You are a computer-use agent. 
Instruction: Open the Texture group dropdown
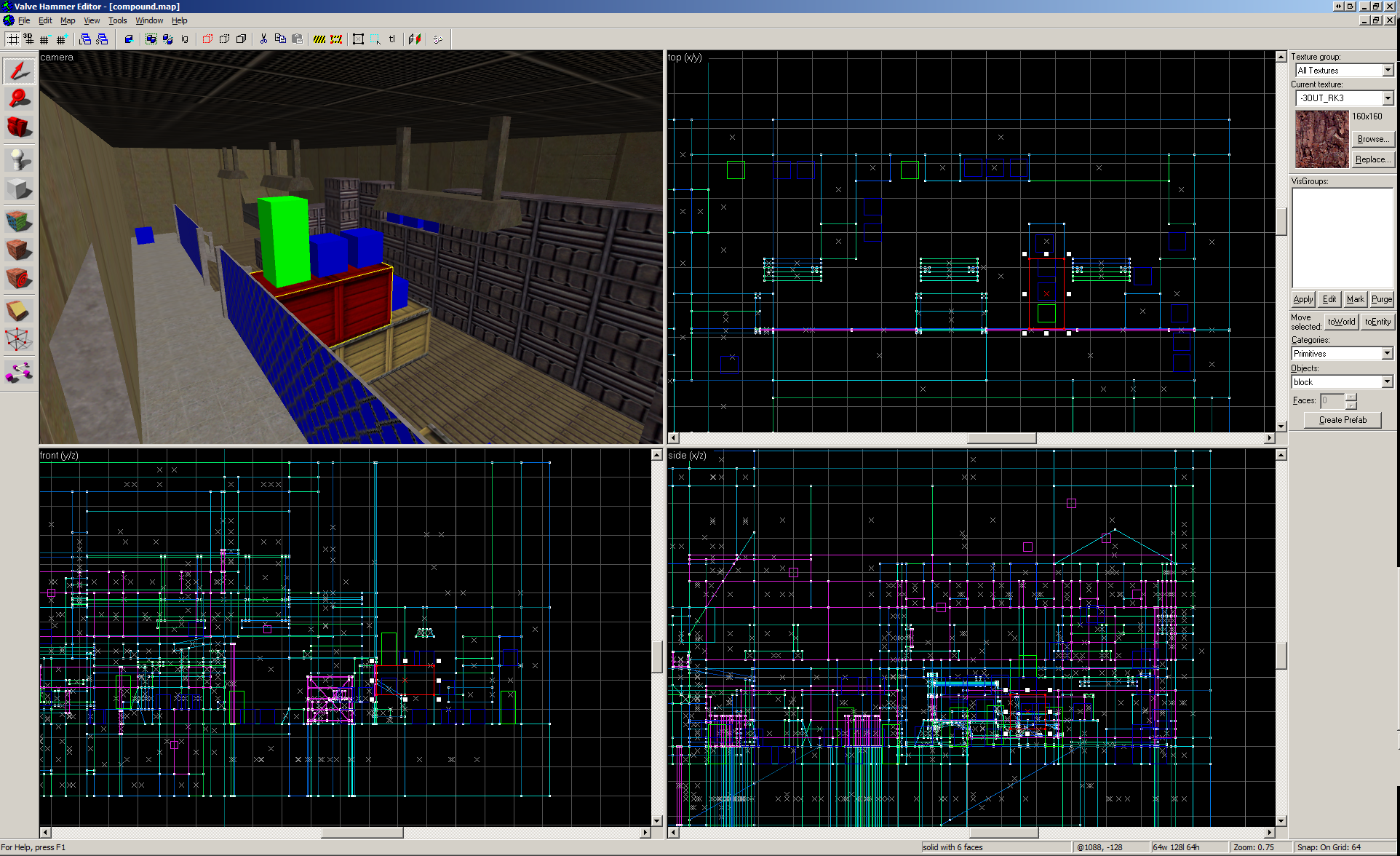1387,71
